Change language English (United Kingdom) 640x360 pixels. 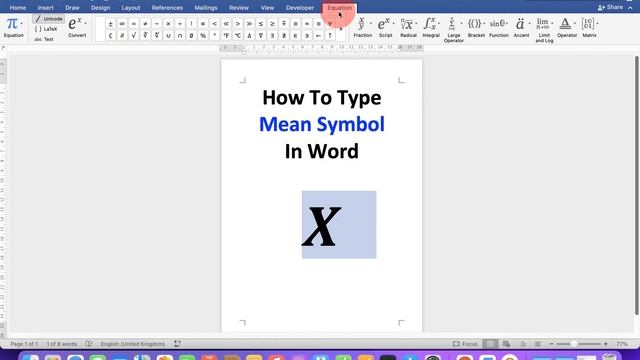click(133, 344)
